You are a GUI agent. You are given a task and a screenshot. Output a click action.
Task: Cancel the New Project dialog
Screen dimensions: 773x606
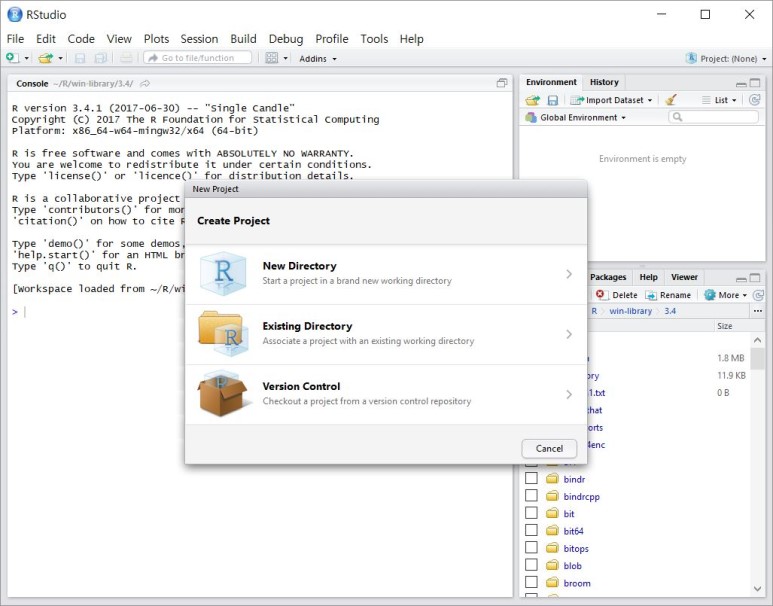pyautogui.click(x=549, y=448)
